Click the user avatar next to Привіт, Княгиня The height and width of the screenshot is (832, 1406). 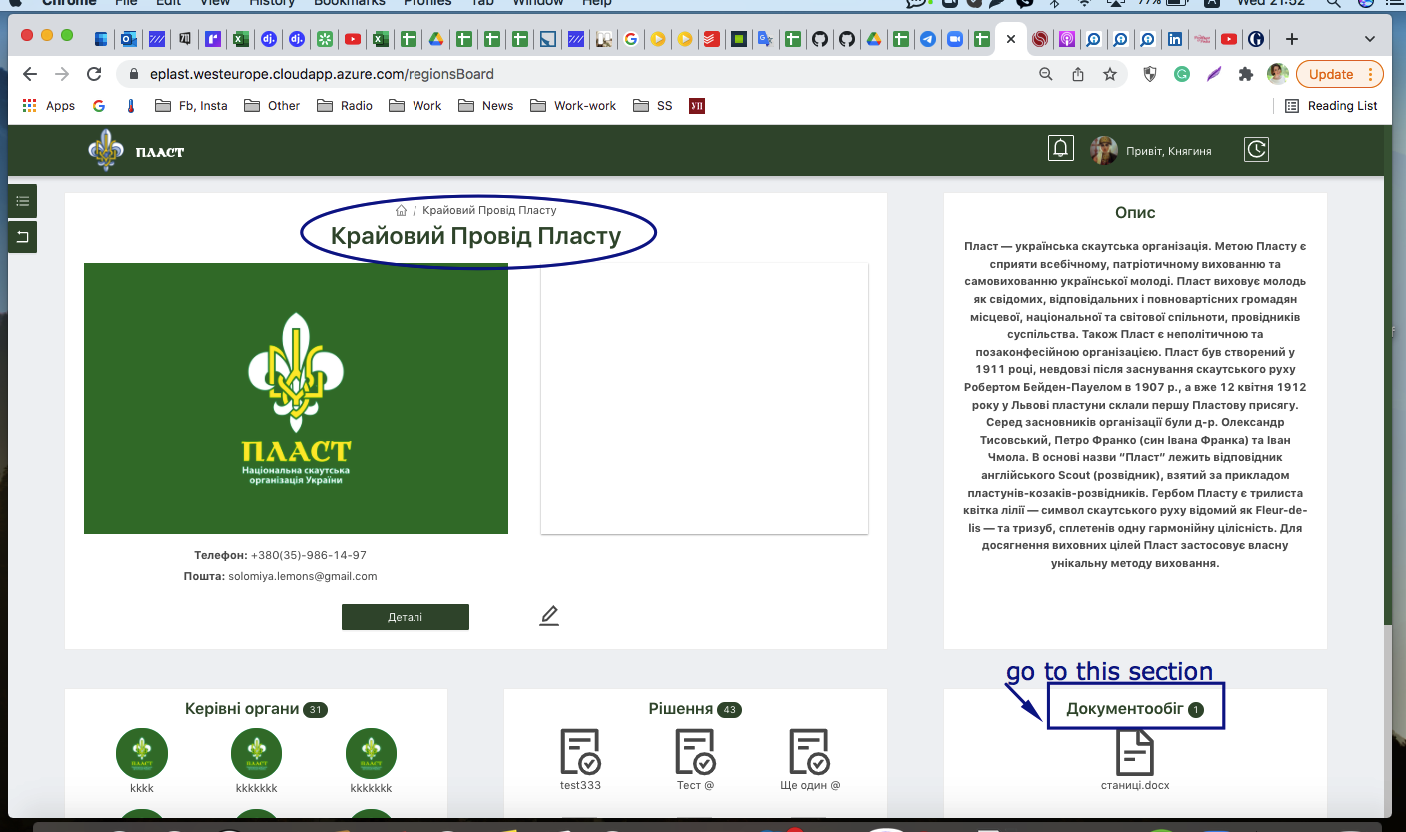click(x=1104, y=150)
